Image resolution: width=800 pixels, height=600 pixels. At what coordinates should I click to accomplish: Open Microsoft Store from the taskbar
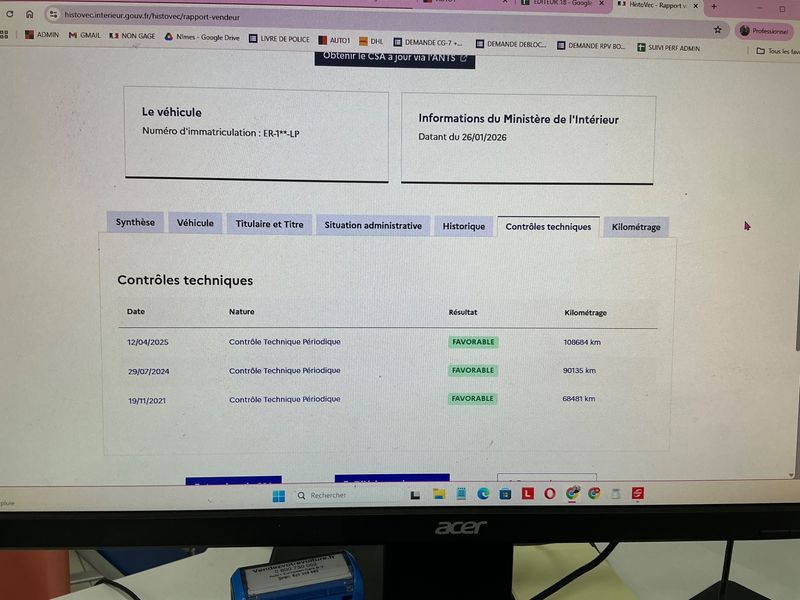(x=506, y=493)
